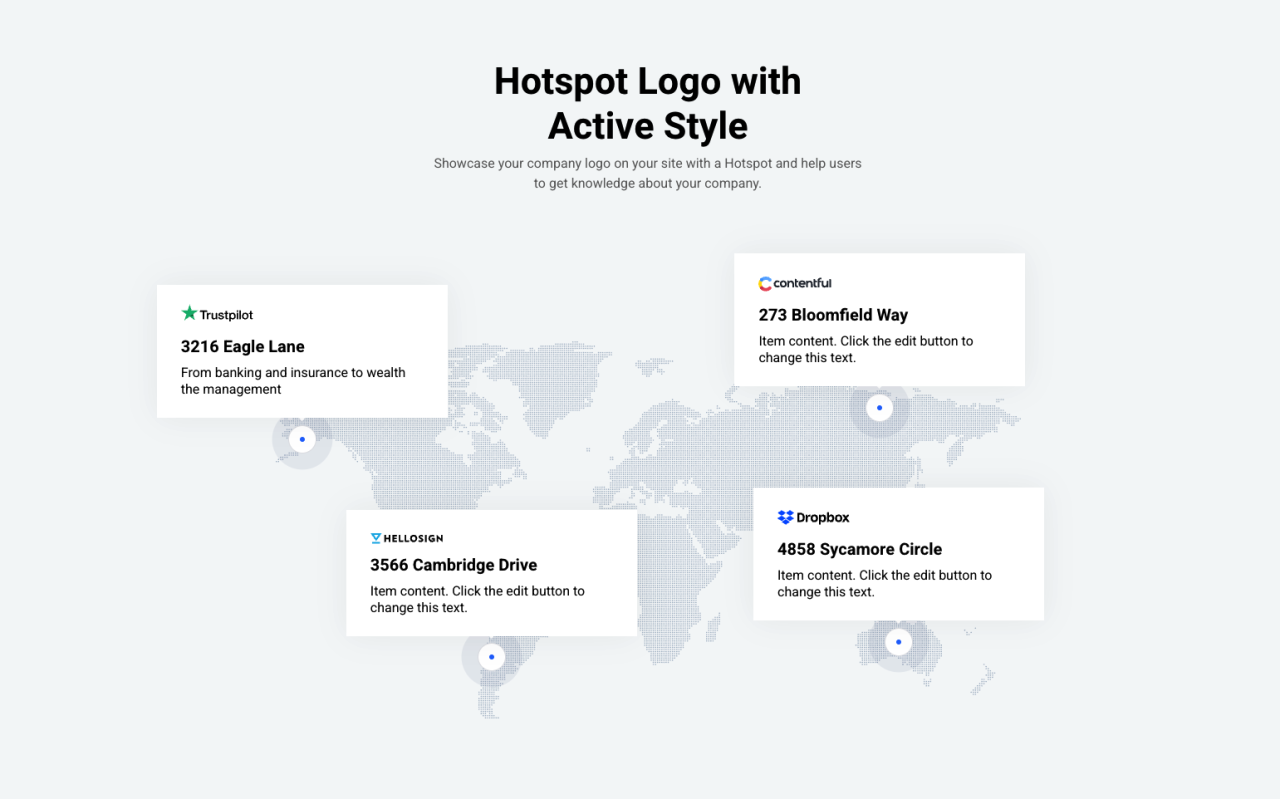Click the description text in HelloSign card

point(477,599)
